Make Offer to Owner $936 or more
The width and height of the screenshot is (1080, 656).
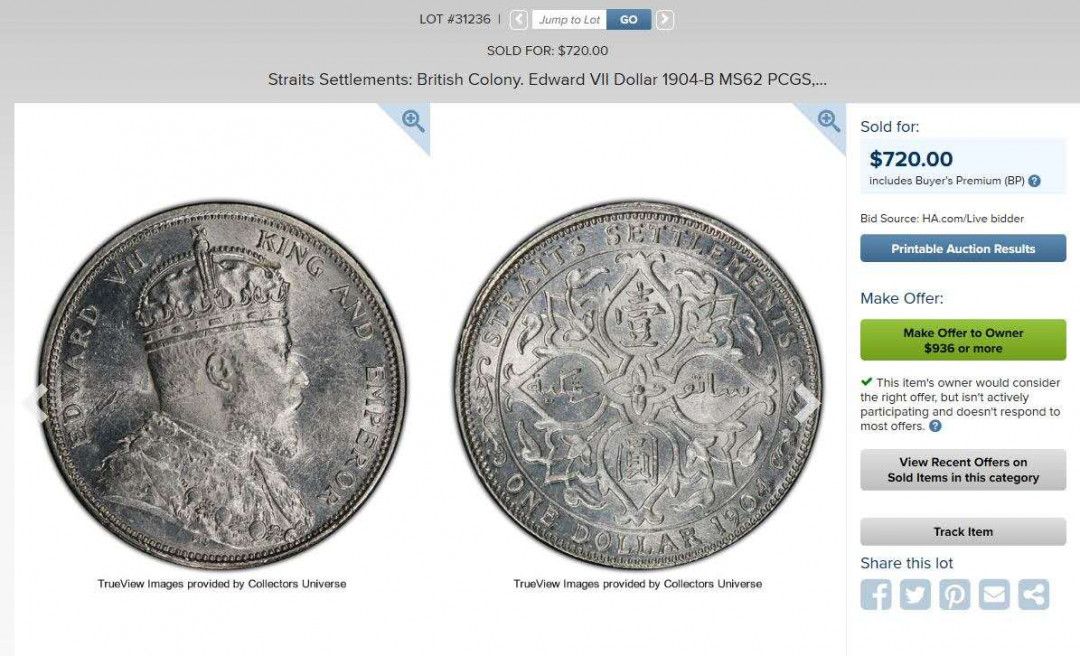click(963, 340)
